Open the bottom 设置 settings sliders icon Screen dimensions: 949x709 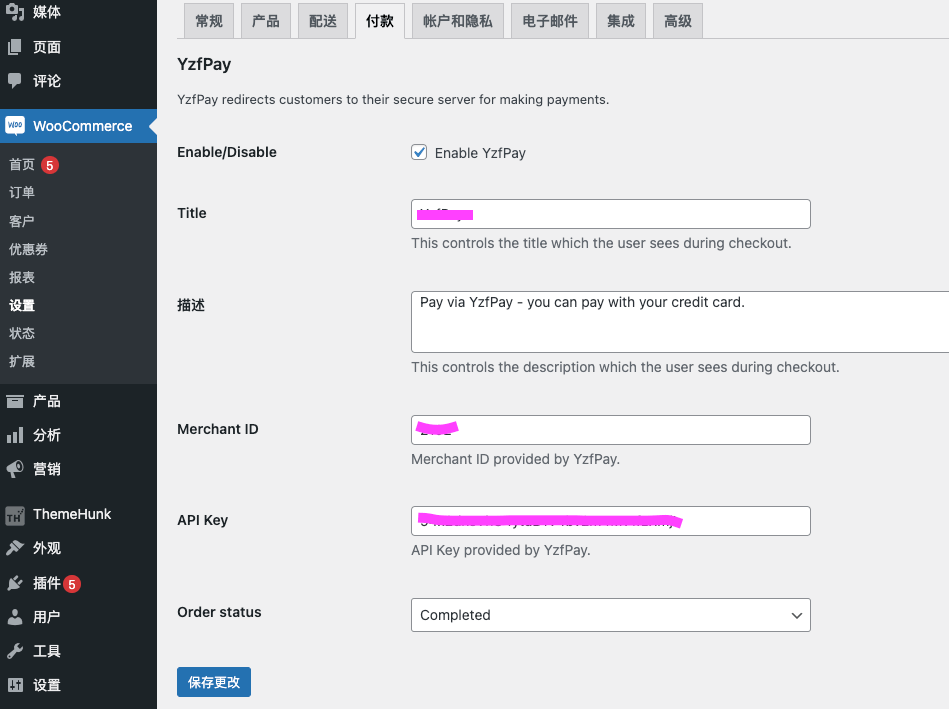click(x=15, y=685)
